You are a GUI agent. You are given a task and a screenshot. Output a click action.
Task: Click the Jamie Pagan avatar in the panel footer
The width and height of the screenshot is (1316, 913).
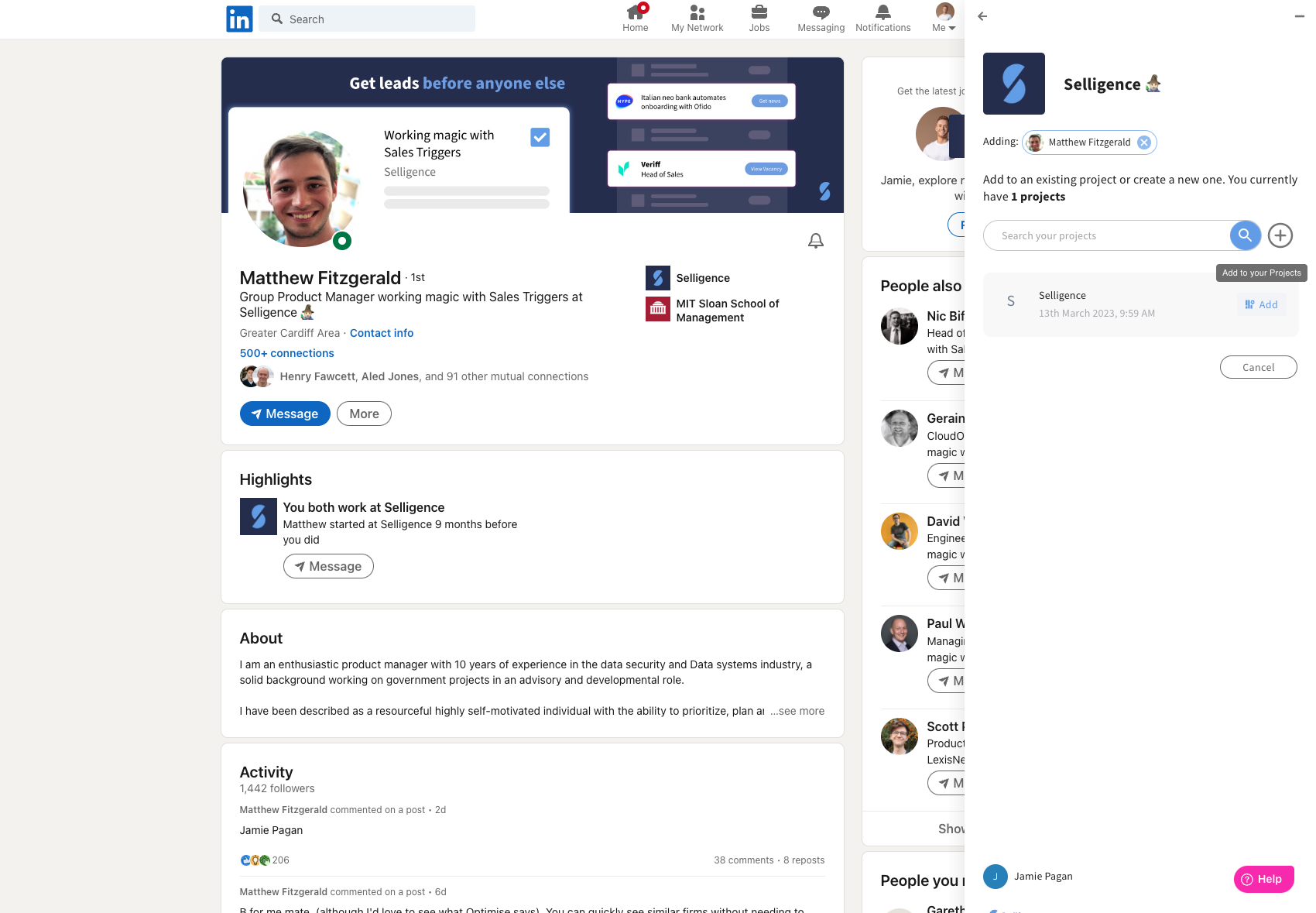(x=996, y=877)
